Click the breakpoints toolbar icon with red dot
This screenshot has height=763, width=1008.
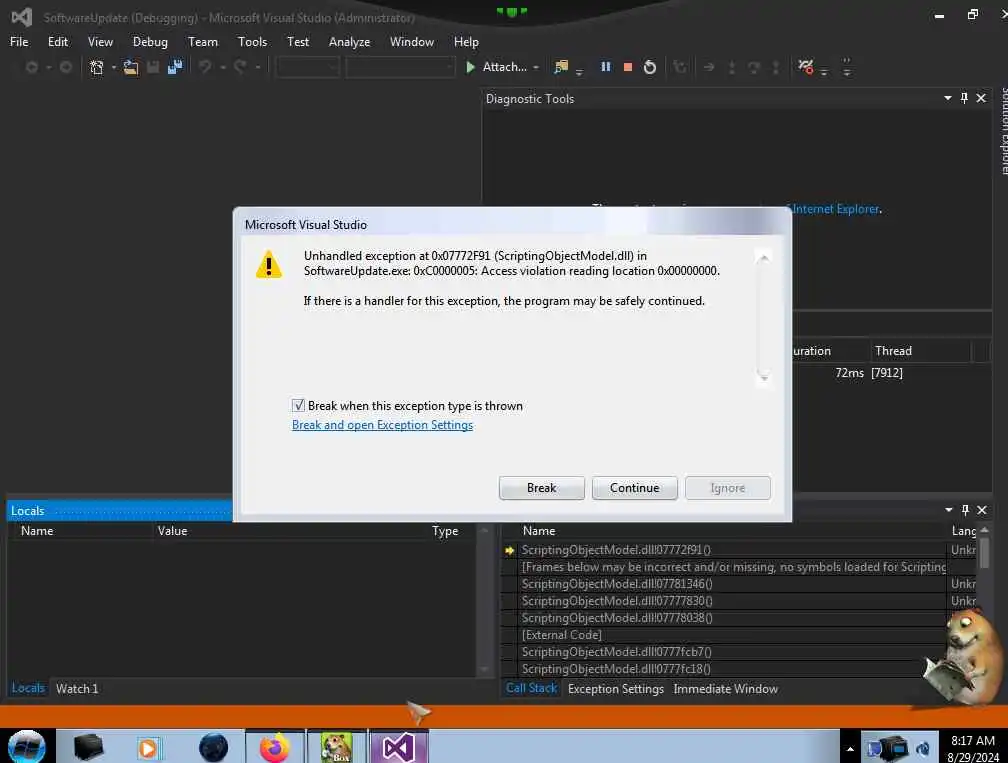point(806,67)
